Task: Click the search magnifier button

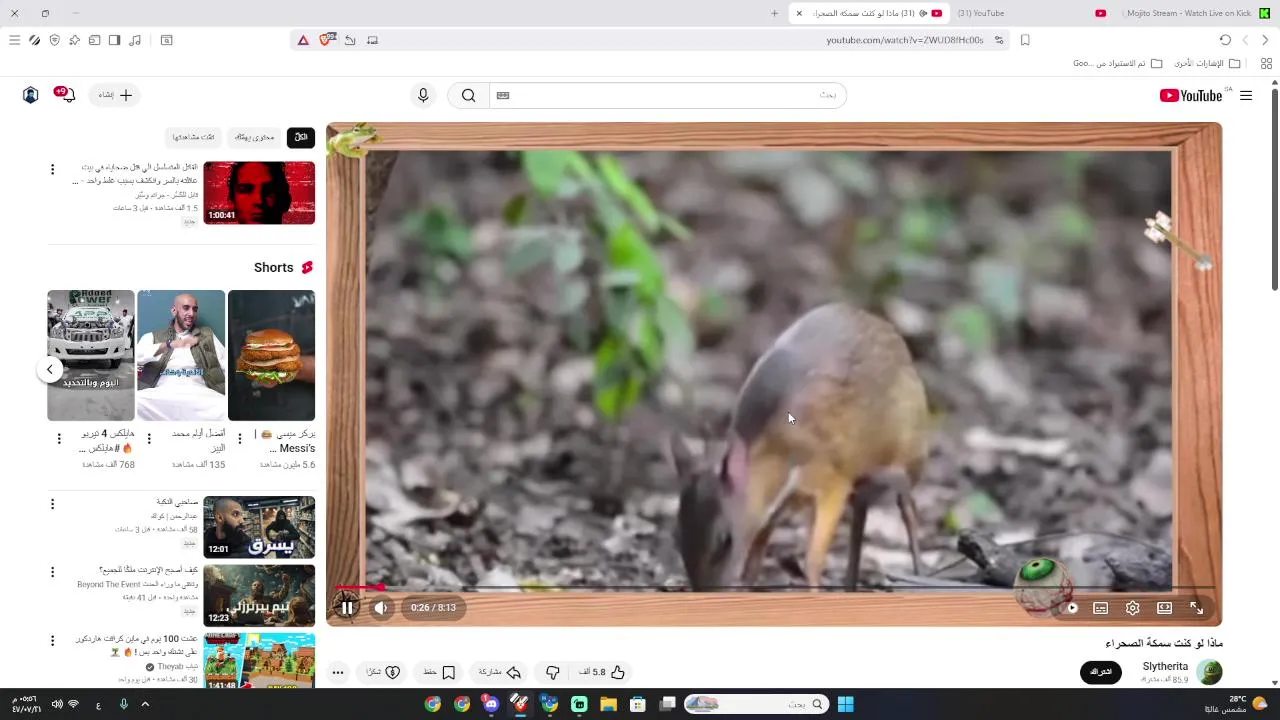Action: 469,95
